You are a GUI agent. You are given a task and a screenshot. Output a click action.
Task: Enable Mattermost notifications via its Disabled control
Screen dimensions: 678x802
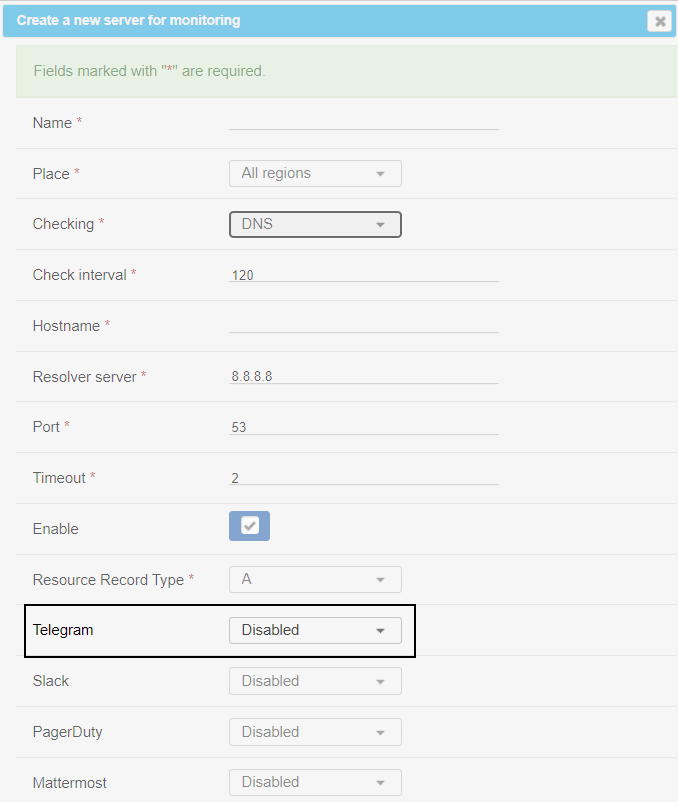(315, 782)
